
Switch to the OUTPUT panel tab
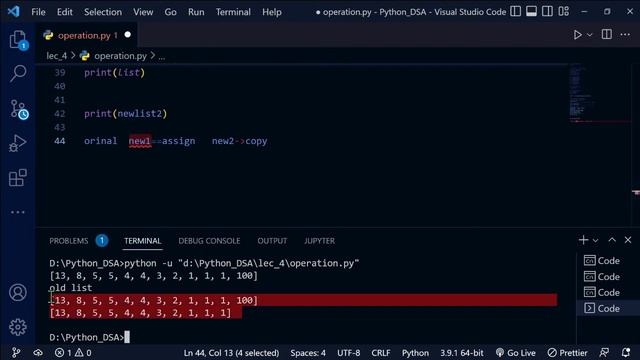click(x=272, y=241)
